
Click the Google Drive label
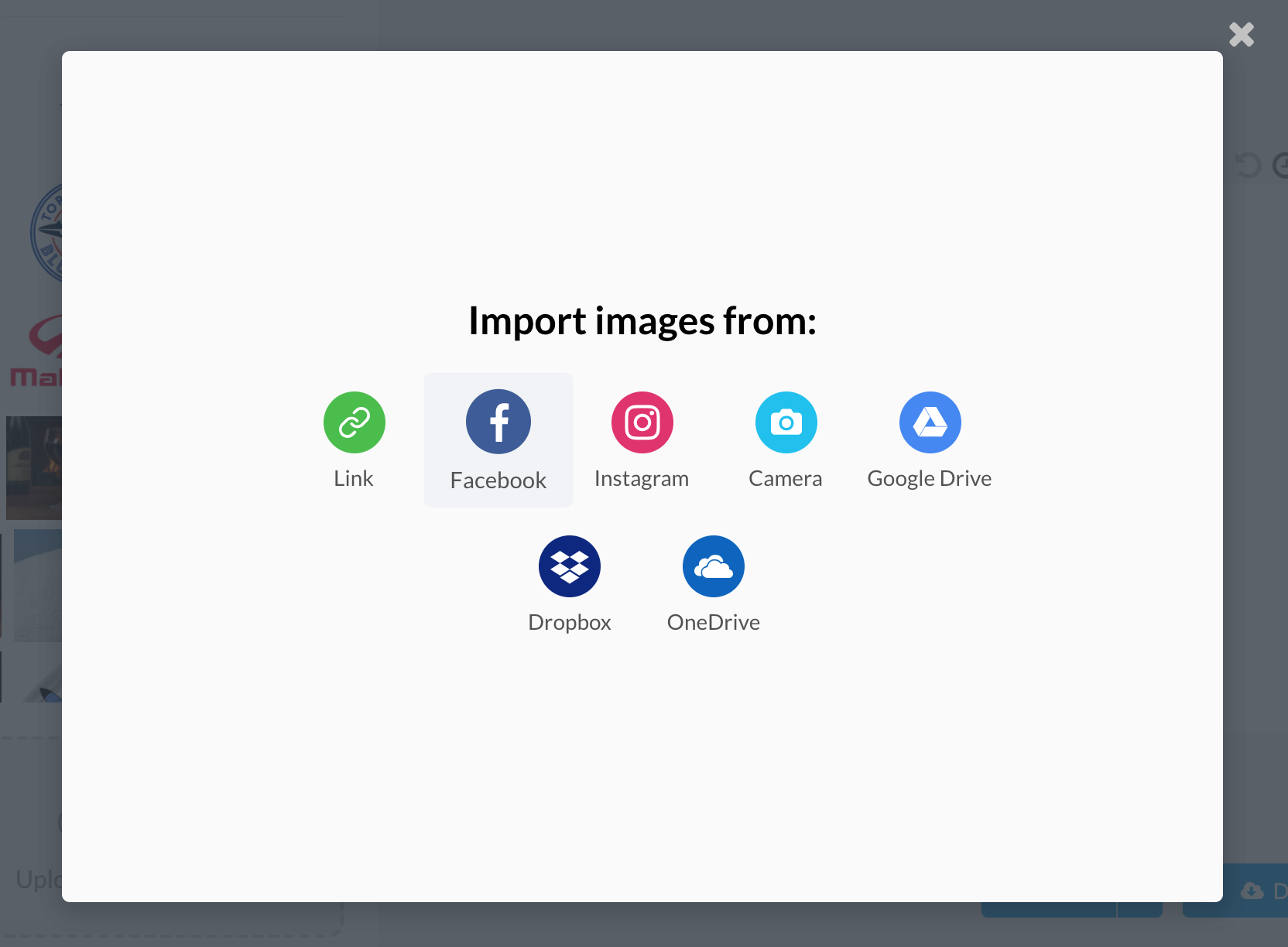(930, 477)
